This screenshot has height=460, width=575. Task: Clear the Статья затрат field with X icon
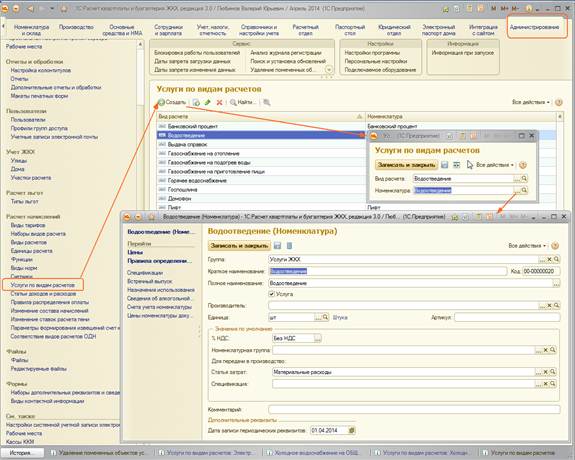click(545, 372)
